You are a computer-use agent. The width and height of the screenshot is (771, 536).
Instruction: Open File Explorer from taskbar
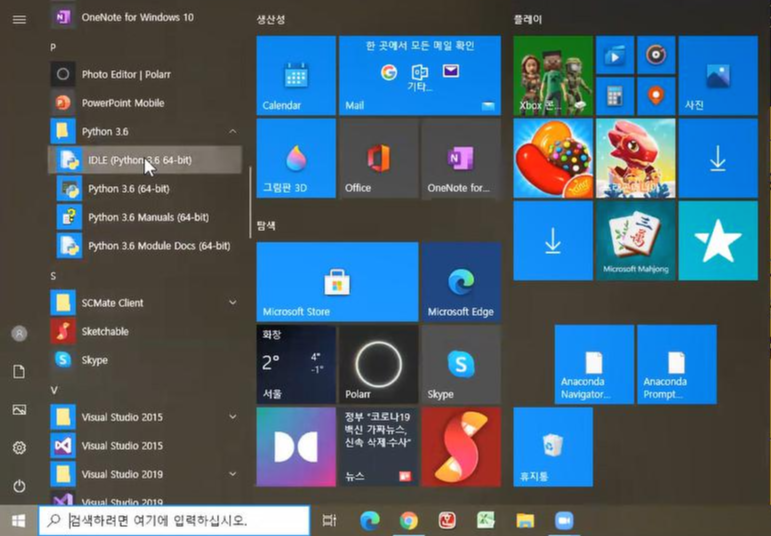point(525,520)
